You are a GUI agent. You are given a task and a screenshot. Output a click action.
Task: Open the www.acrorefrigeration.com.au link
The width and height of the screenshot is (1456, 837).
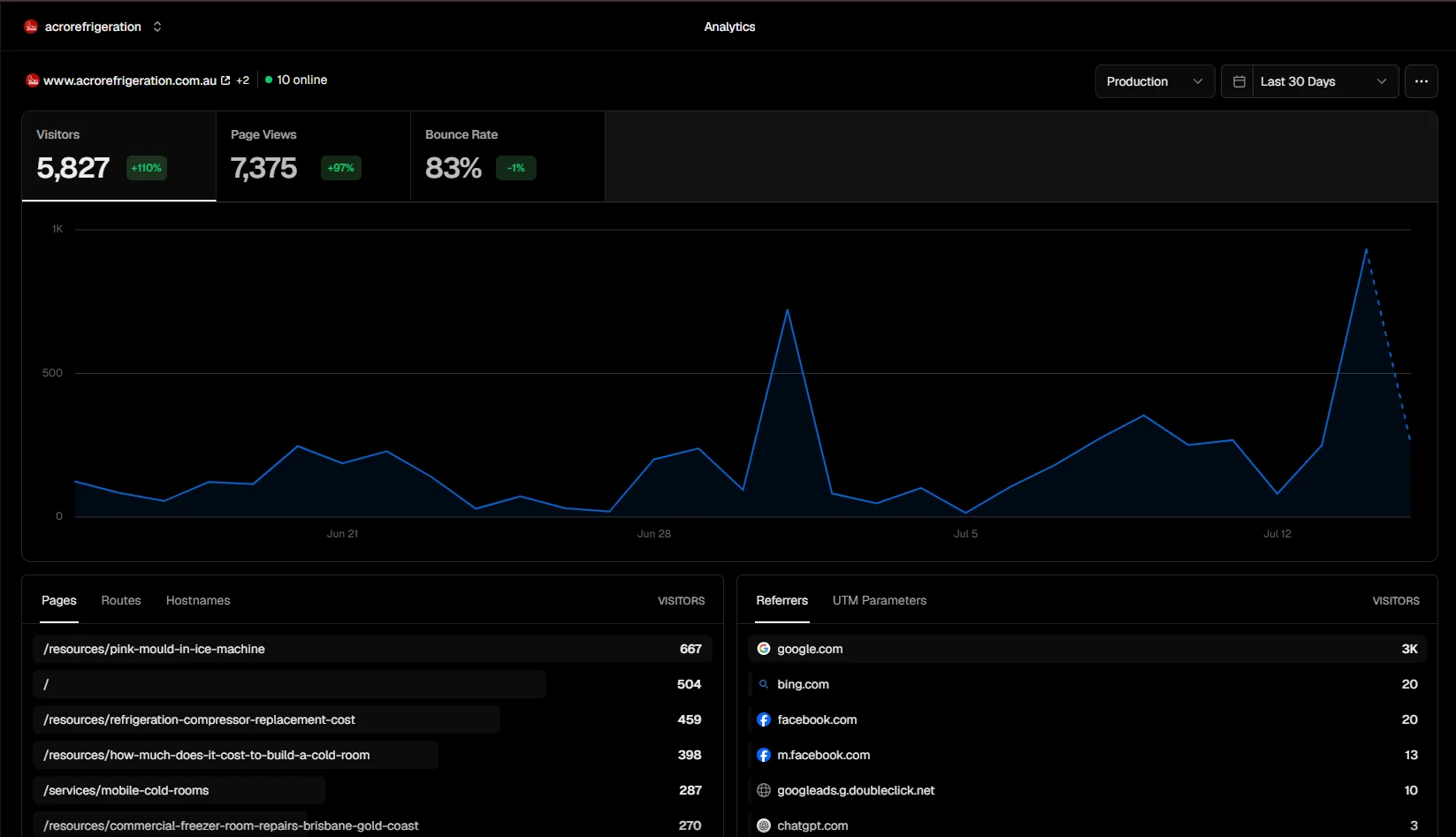(x=130, y=80)
